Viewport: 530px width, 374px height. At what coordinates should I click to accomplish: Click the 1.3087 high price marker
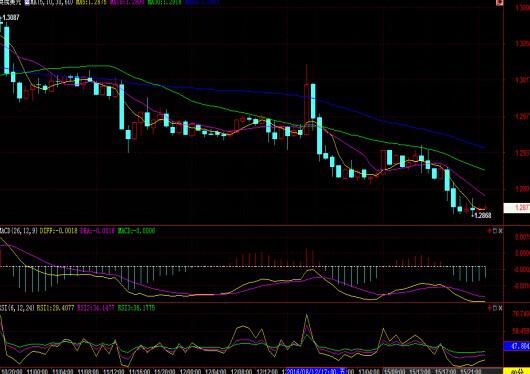[11, 18]
